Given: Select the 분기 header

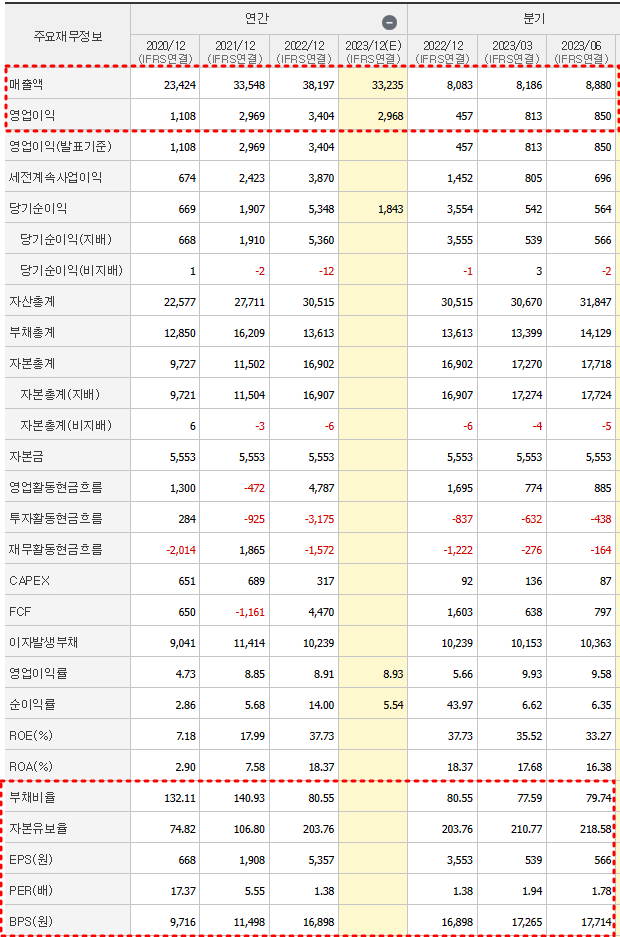Looking at the screenshot, I should click(x=533, y=19).
